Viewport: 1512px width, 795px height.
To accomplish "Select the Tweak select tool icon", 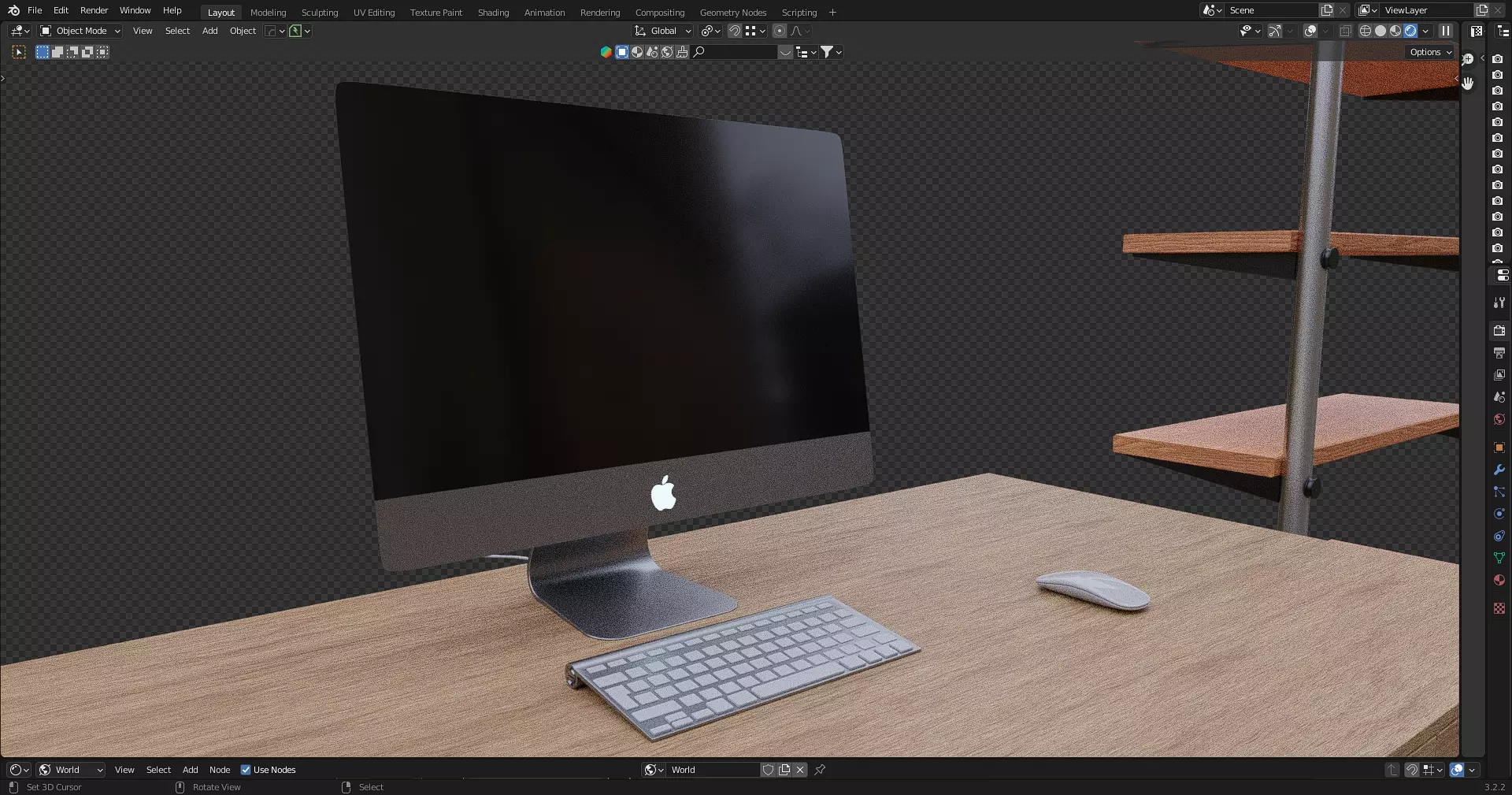I will pyautogui.click(x=19, y=52).
